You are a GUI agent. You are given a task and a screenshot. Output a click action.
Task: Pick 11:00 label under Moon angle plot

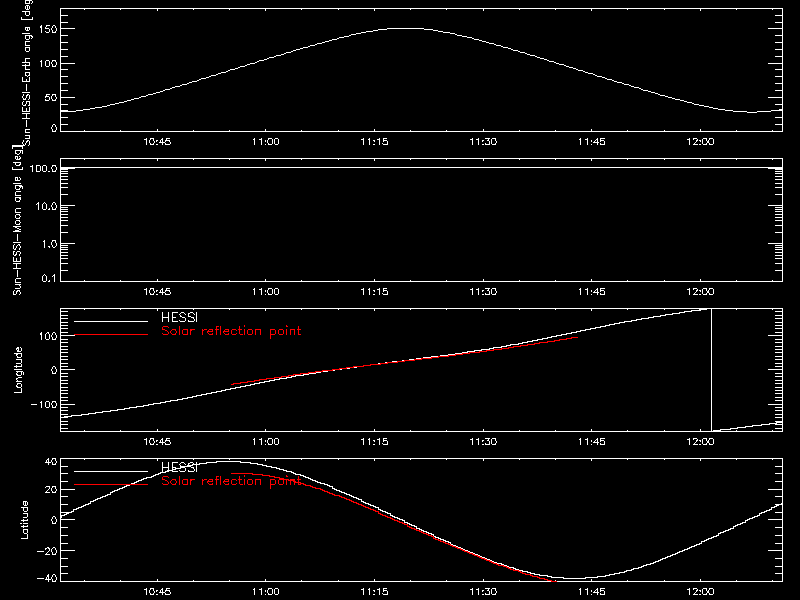(266, 292)
